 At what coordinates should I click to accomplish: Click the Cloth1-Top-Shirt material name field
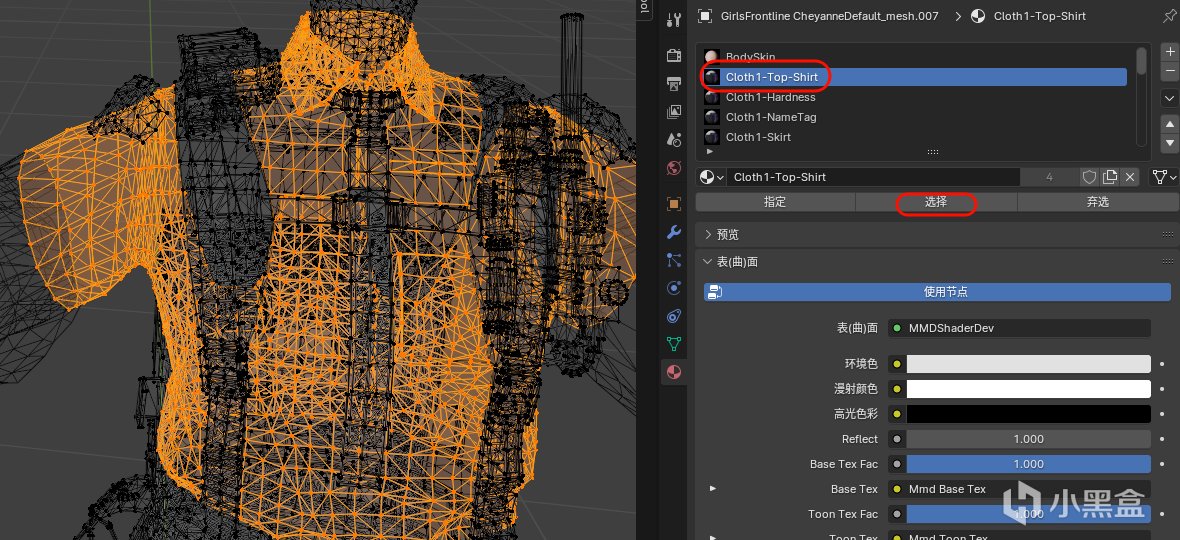click(870, 177)
